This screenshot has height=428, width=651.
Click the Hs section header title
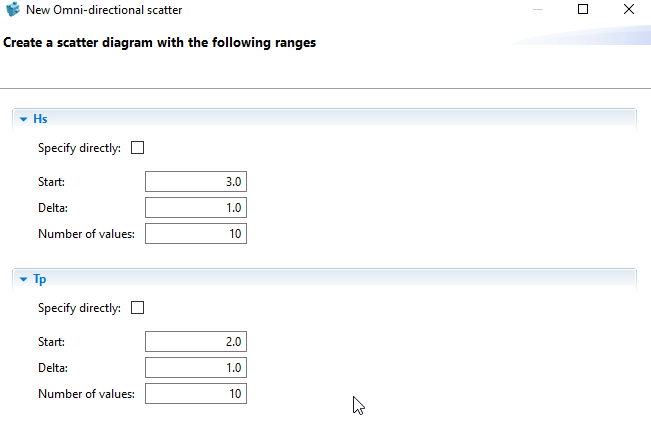[40, 119]
